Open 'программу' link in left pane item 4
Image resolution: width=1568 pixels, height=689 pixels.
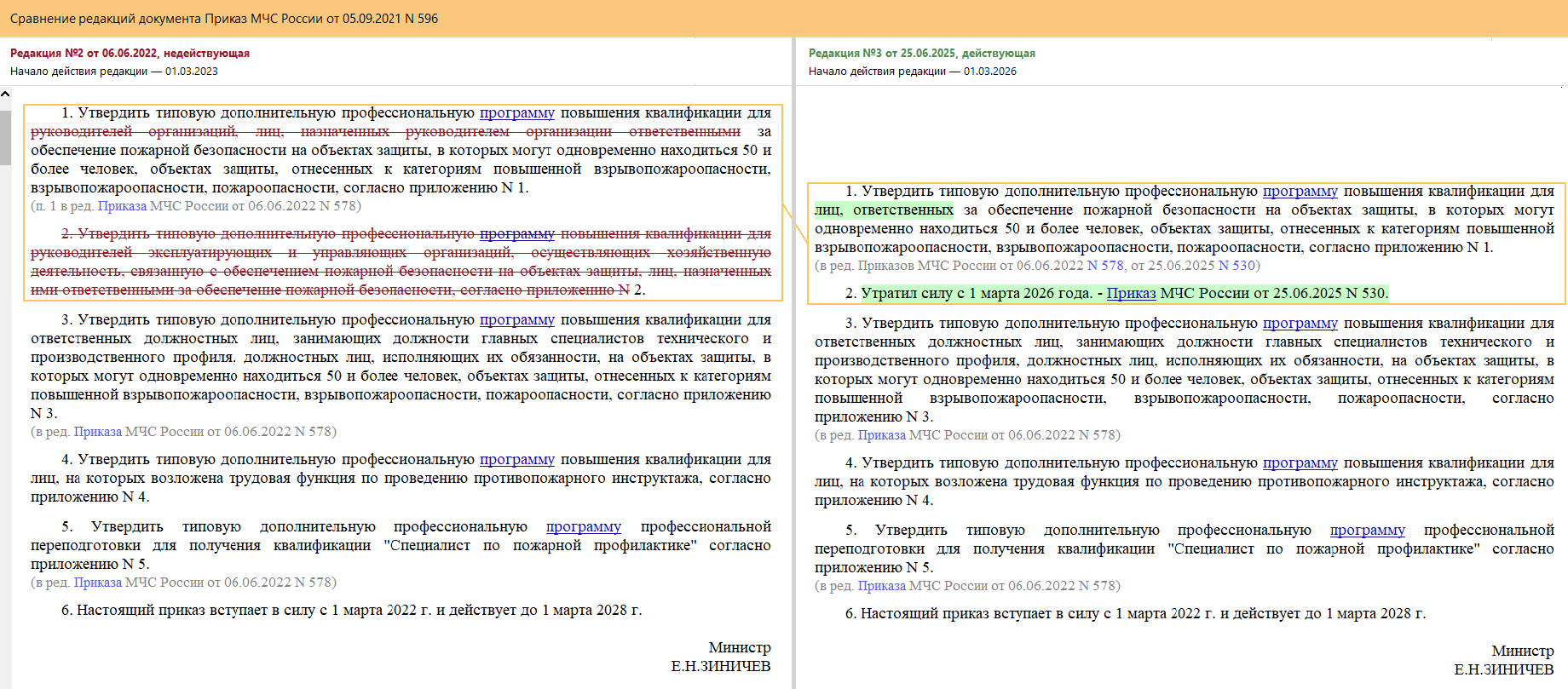click(x=516, y=460)
